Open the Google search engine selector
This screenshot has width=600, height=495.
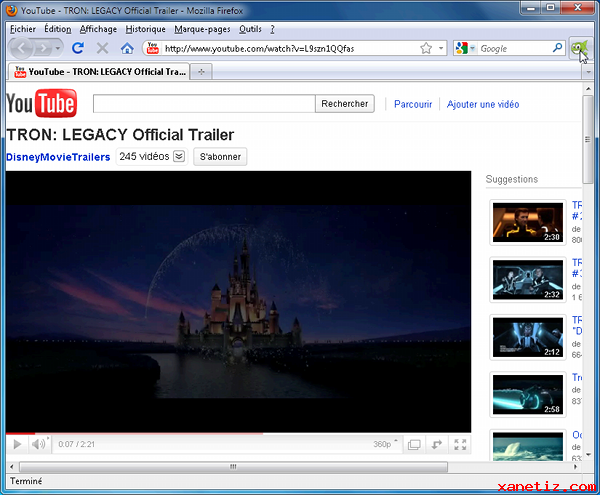coord(465,48)
